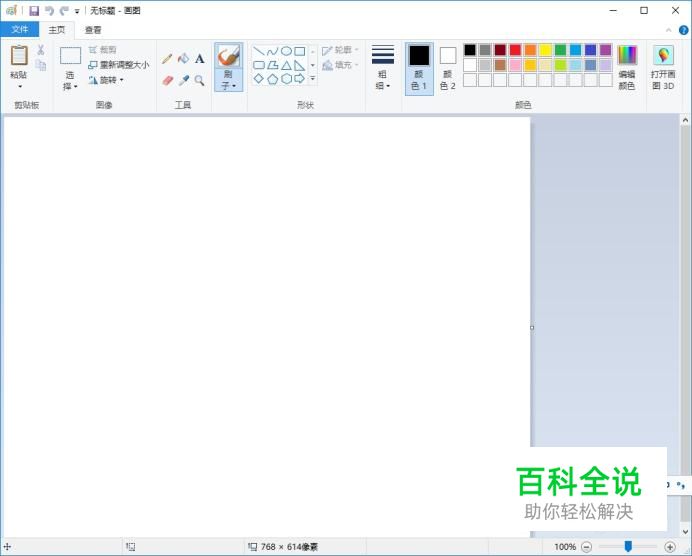The image size is (692, 556).
Task: Click the vertical scrollbar up arrow
Action: pos(685,120)
